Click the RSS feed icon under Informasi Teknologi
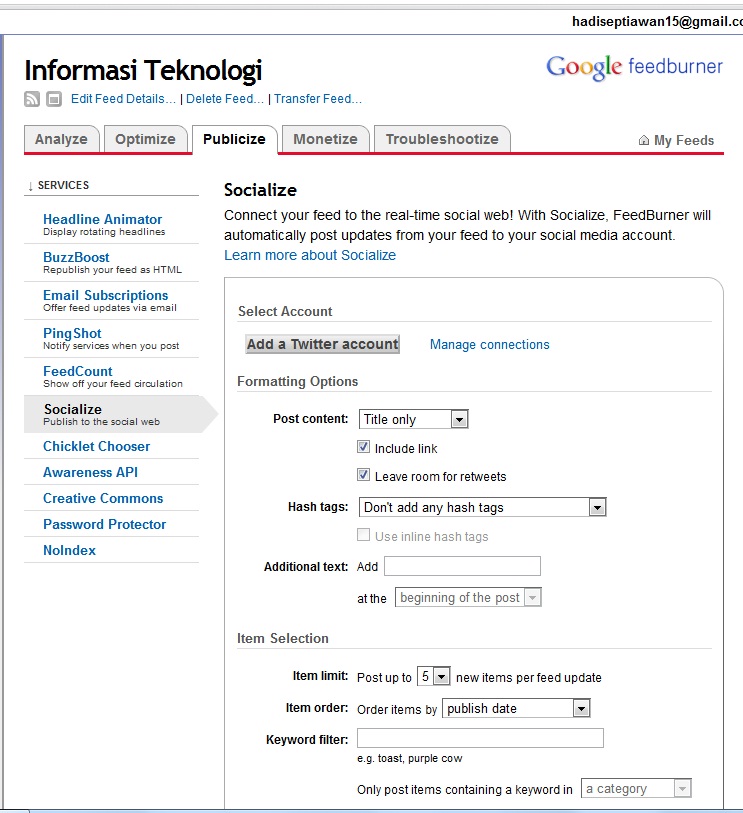The width and height of the screenshot is (743, 813). [32, 99]
